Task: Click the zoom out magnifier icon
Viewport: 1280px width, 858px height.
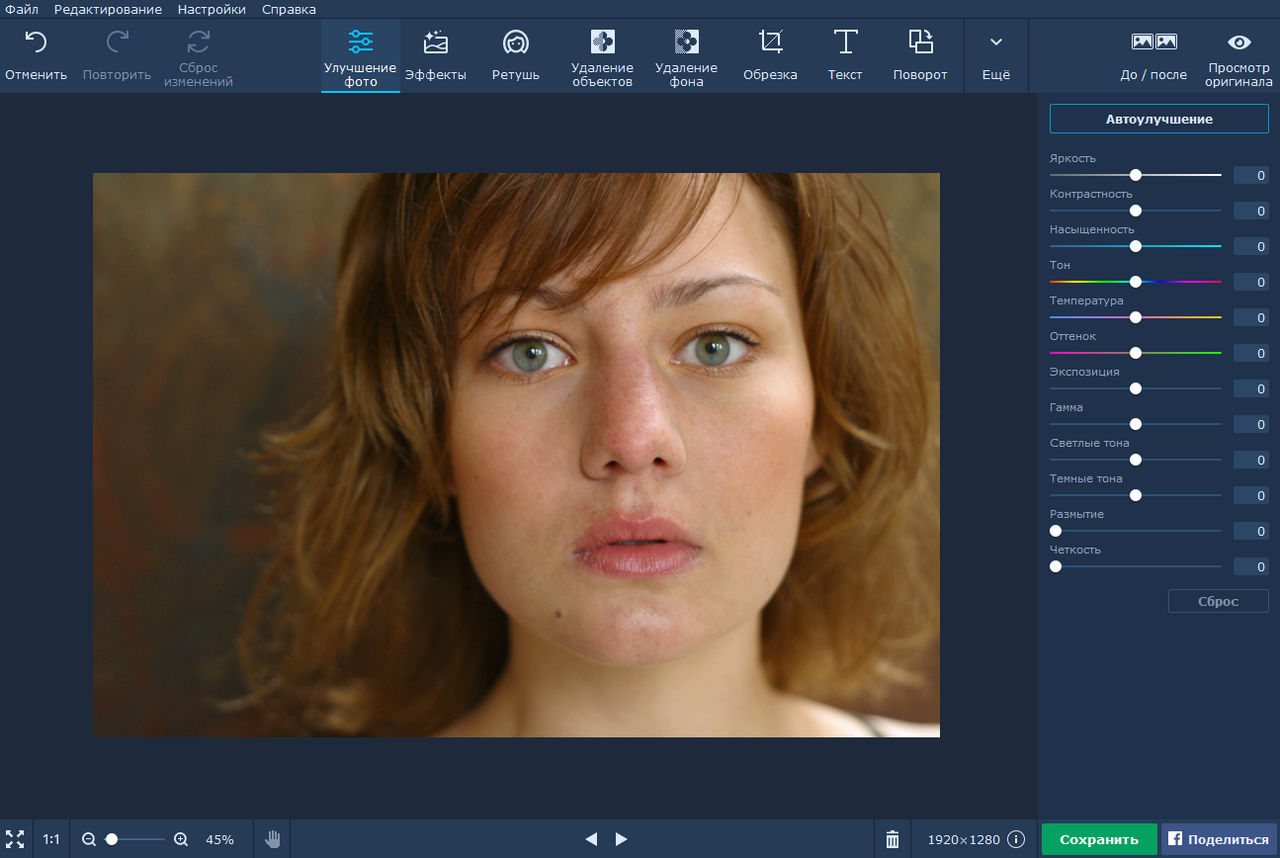Action: [x=89, y=839]
